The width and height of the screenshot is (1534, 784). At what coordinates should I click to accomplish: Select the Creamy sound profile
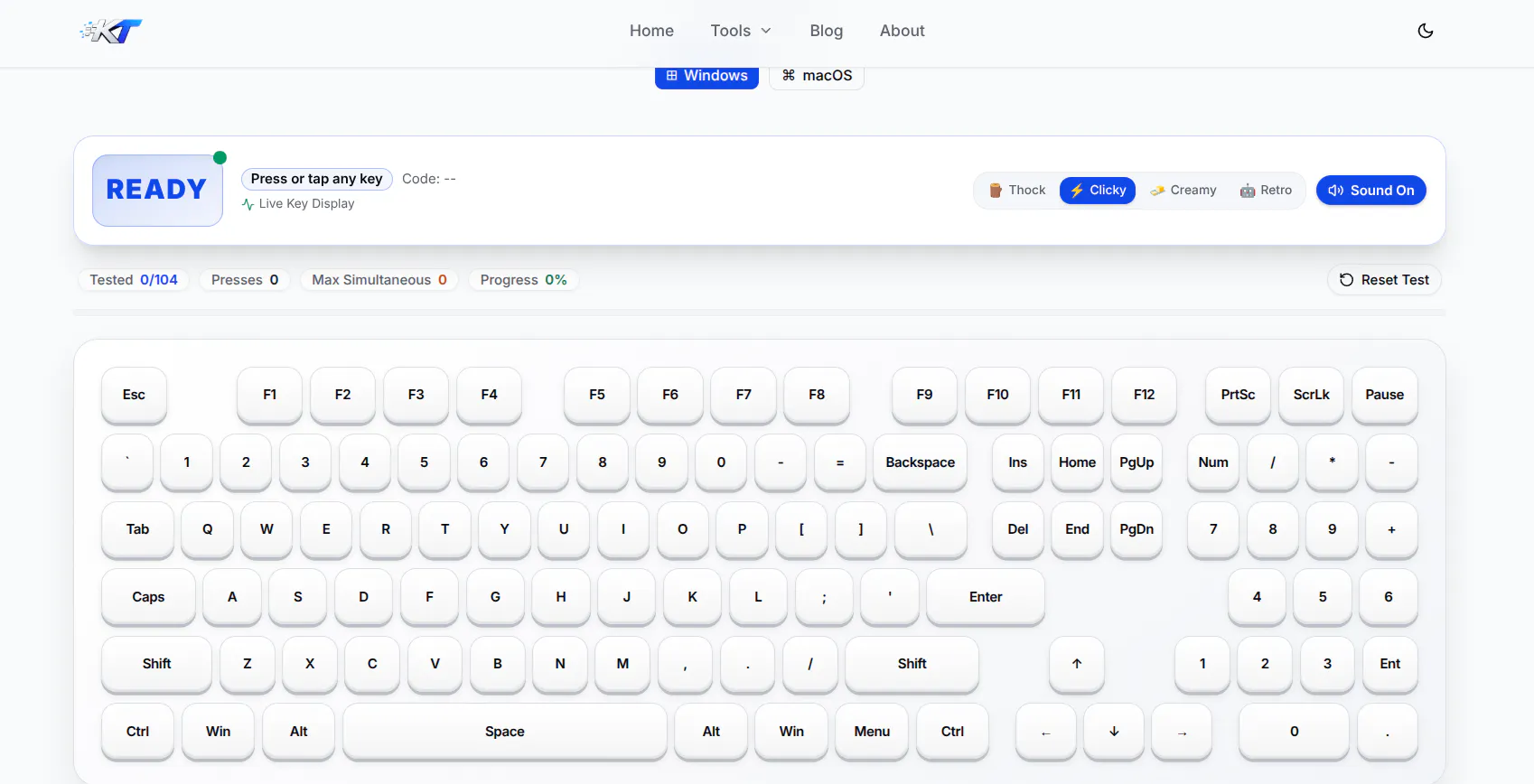(1183, 191)
